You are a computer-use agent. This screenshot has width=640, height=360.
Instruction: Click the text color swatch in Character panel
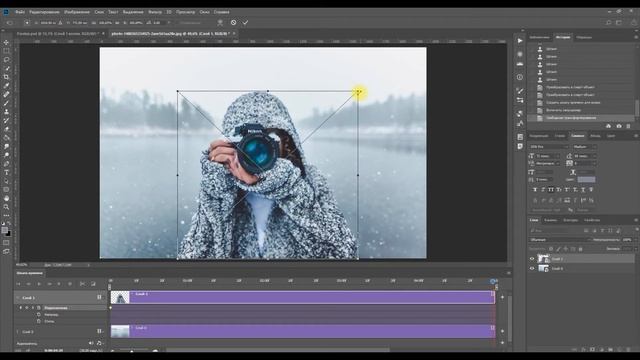tap(586, 180)
